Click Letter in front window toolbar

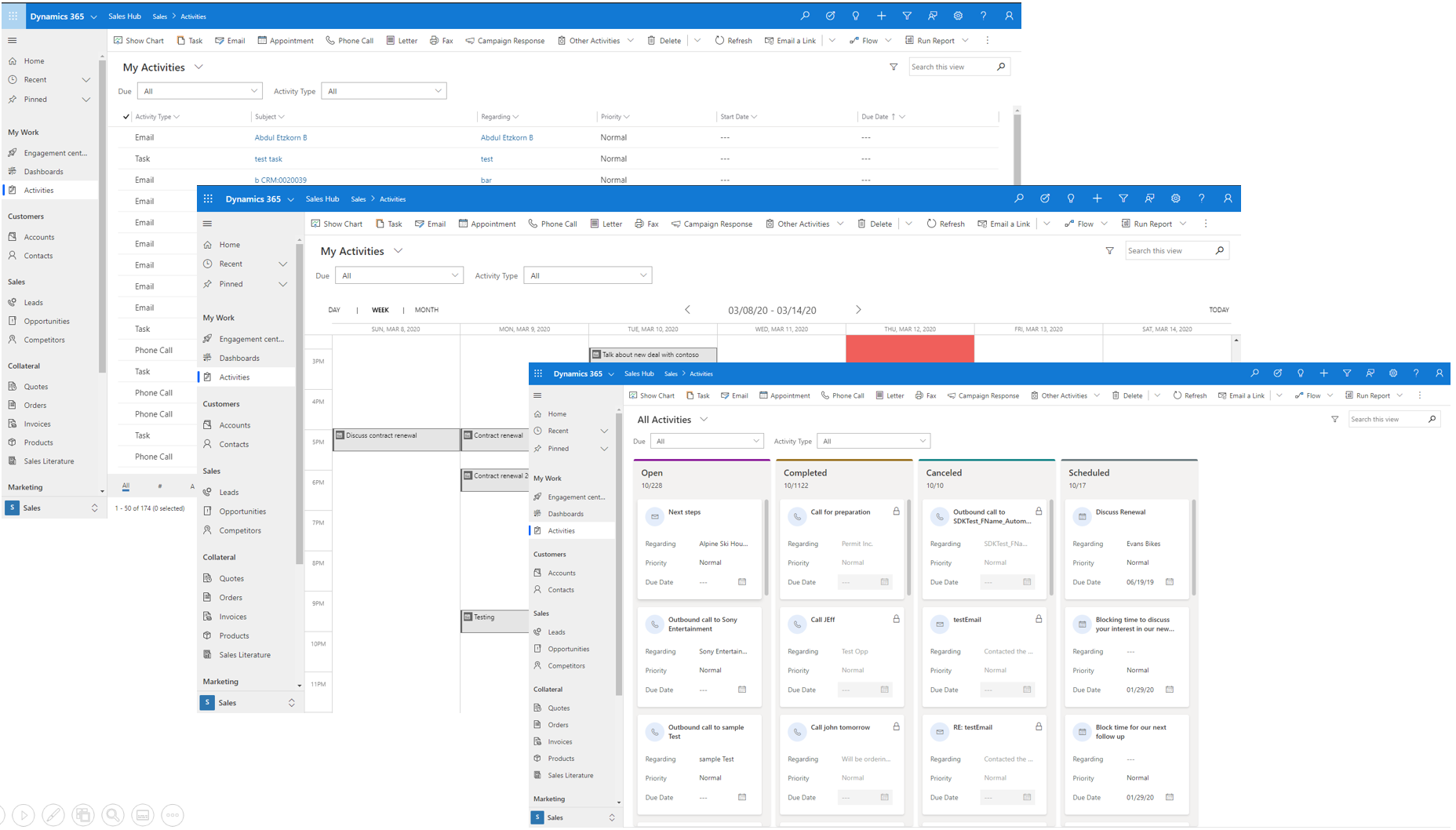(x=890, y=395)
